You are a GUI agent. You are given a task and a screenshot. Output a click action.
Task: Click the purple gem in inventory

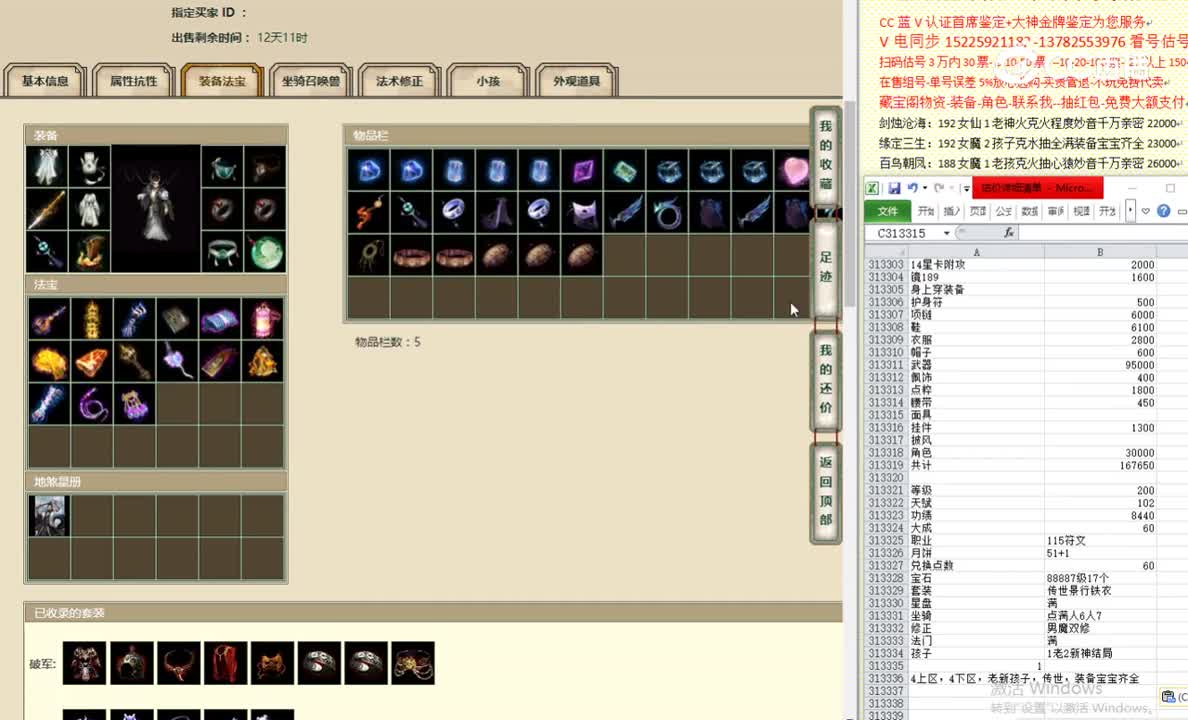pos(583,171)
